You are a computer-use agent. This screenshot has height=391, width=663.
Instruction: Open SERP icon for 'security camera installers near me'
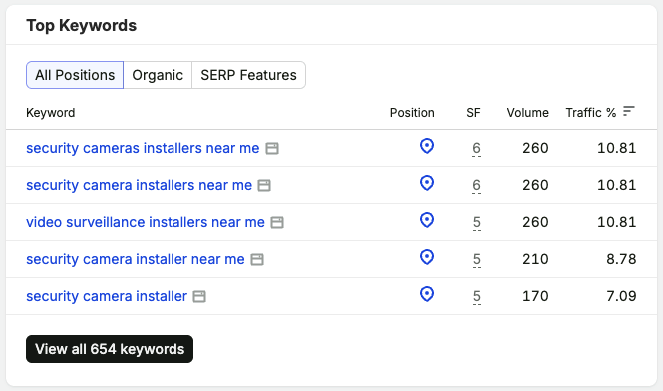(264, 186)
